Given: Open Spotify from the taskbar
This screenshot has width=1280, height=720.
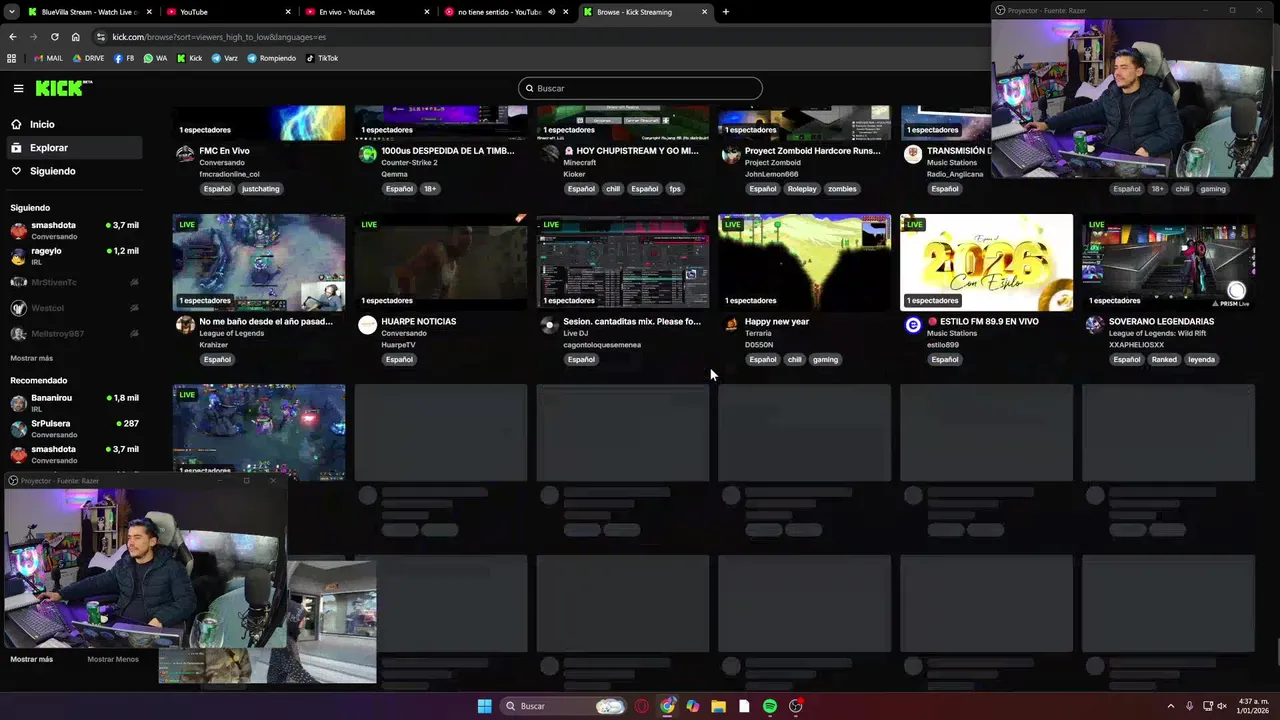Looking at the screenshot, I should pyautogui.click(x=770, y=706).
